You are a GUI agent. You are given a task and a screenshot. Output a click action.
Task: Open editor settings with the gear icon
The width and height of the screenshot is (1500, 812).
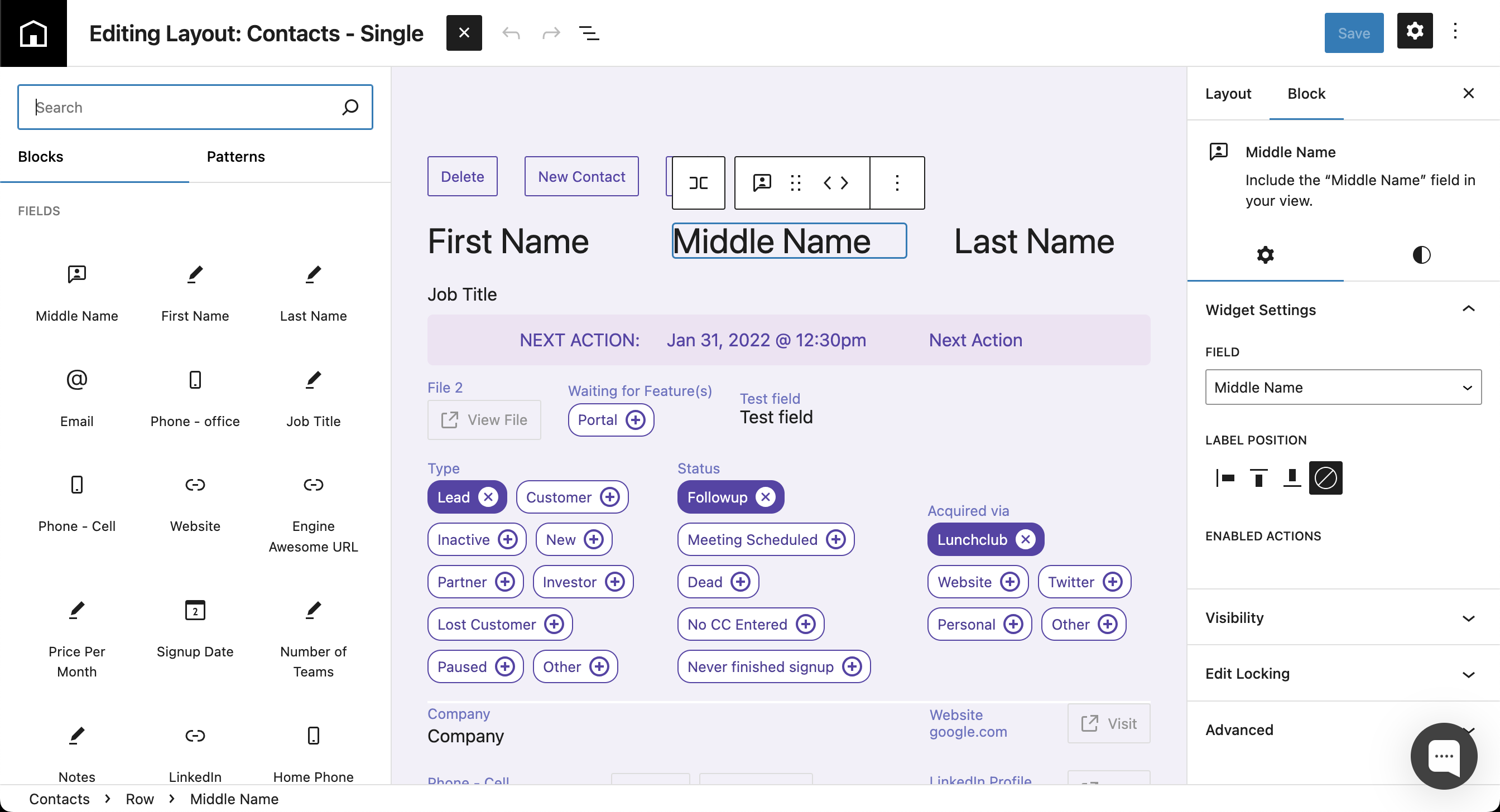coord(1415,31)
